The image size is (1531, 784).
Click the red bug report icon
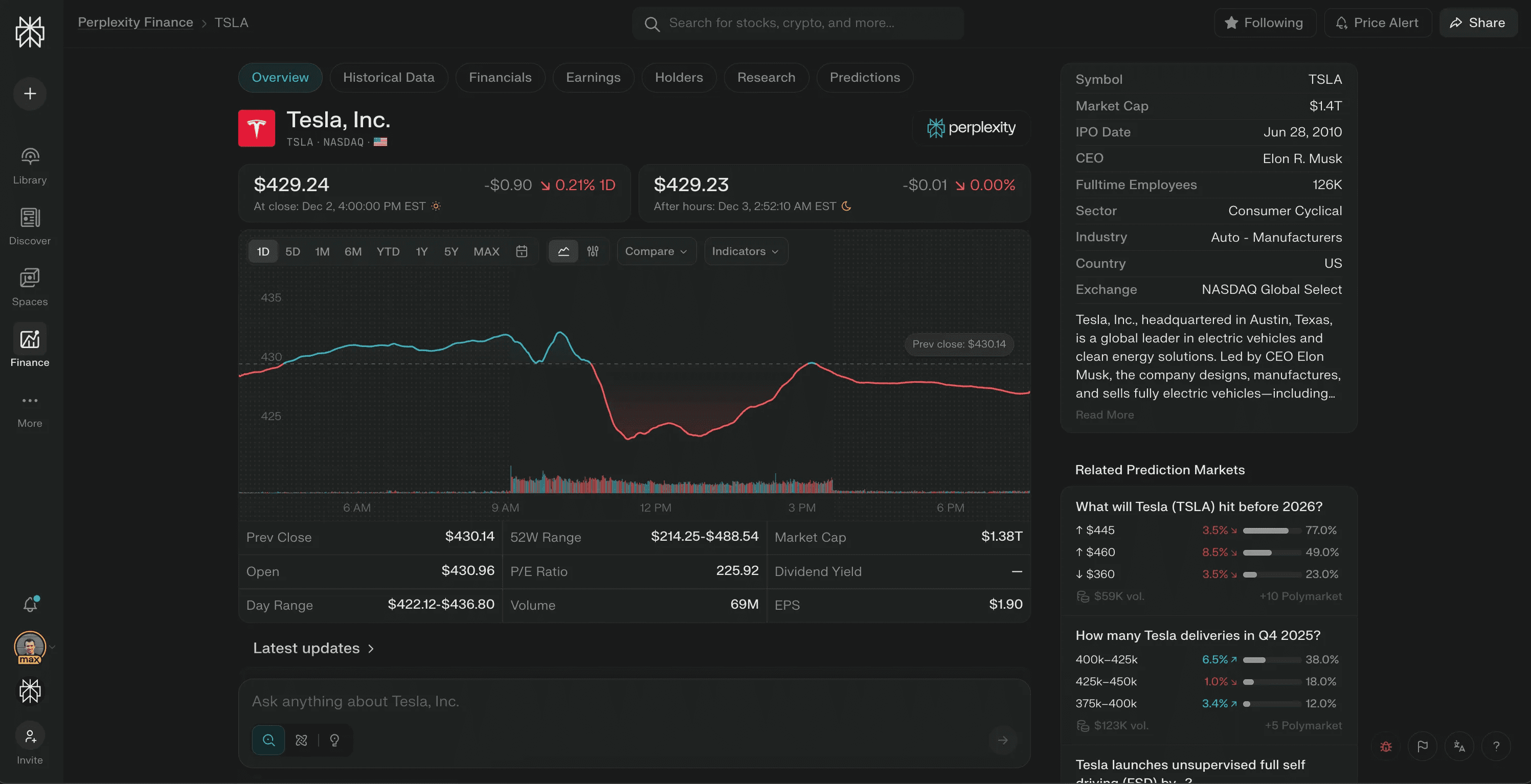[x=1385, y=747]
